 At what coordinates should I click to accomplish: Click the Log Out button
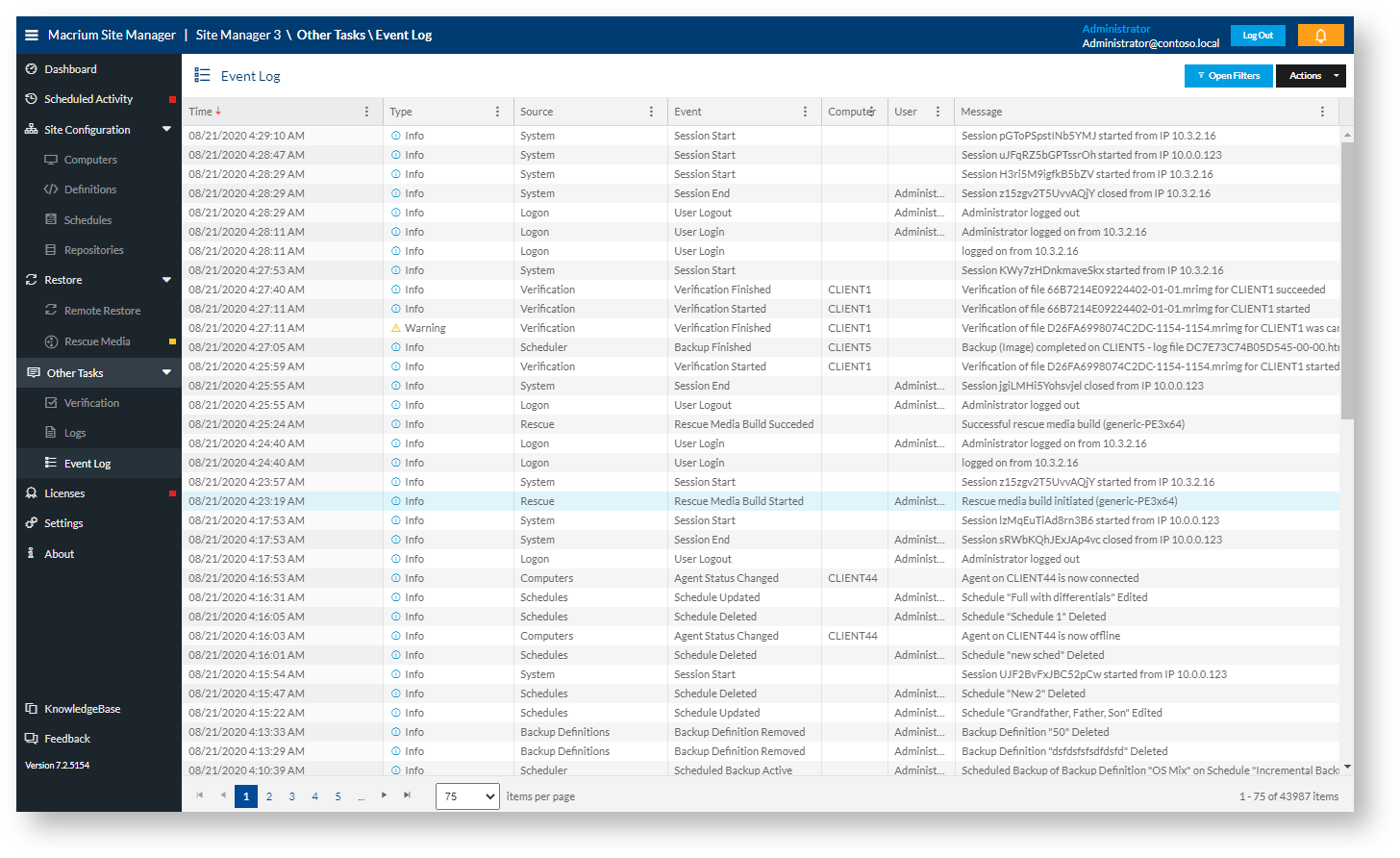tap(1258, 36)
